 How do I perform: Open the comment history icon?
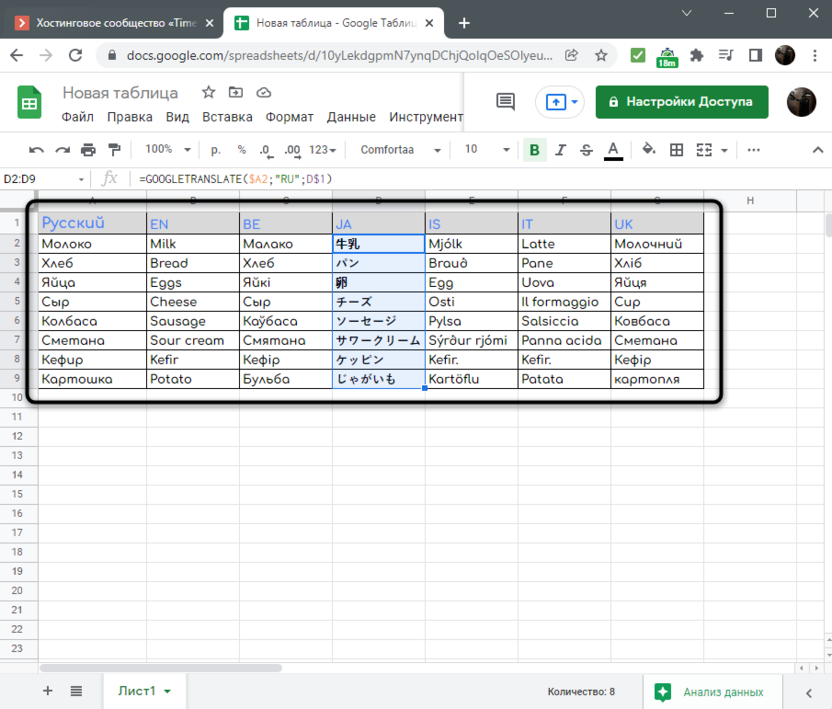[505, 101]
